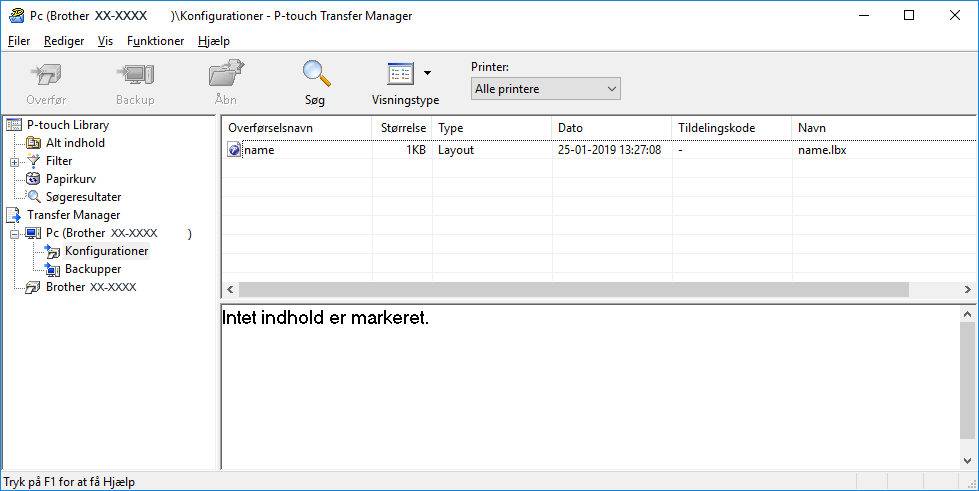Expand the Filter tree node
This screenshot has width=979, height=491.
[14, 162]
